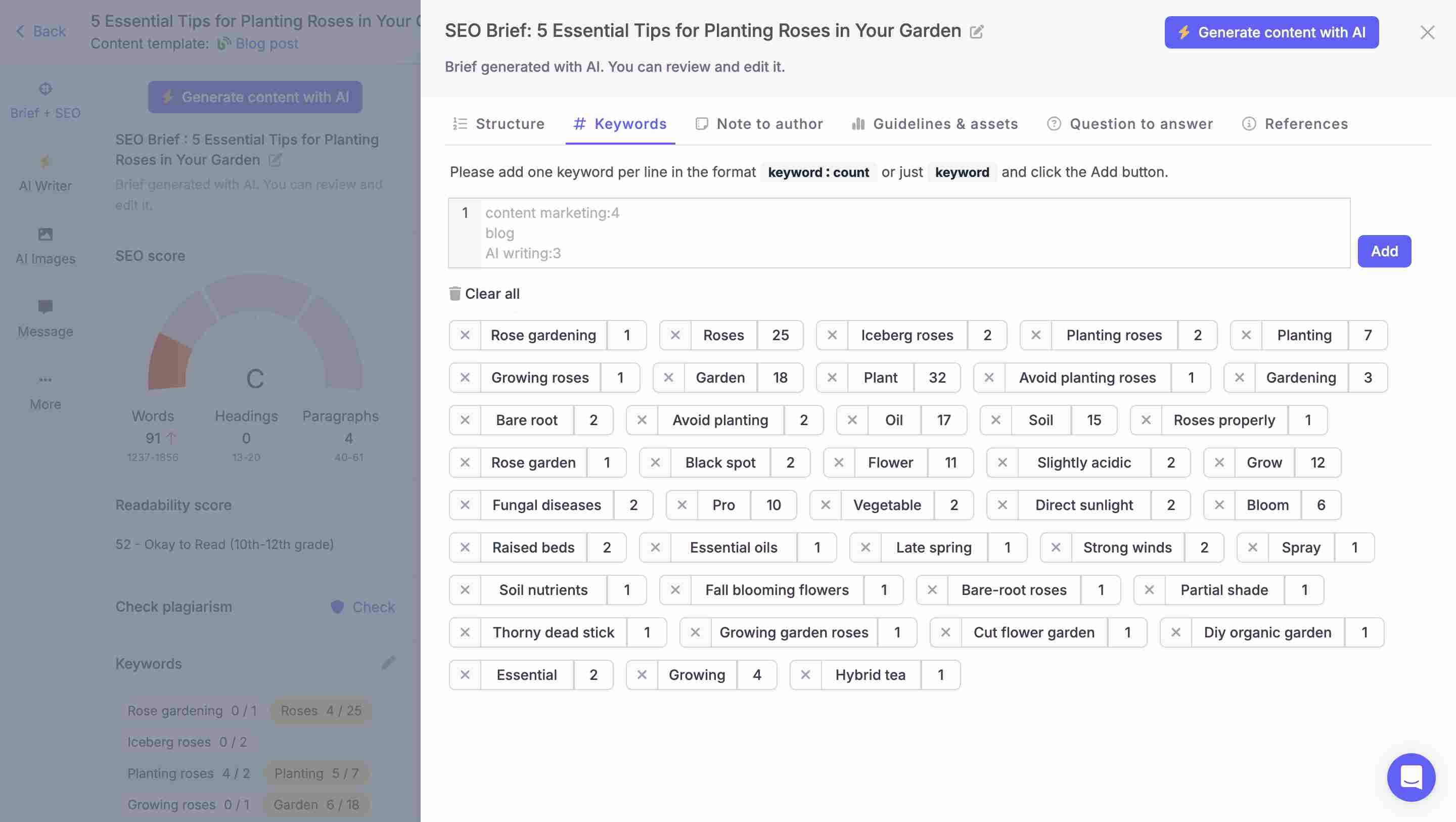Delete the Iceberg roses keyword
Screen dimensions: 1456x822
832,335
